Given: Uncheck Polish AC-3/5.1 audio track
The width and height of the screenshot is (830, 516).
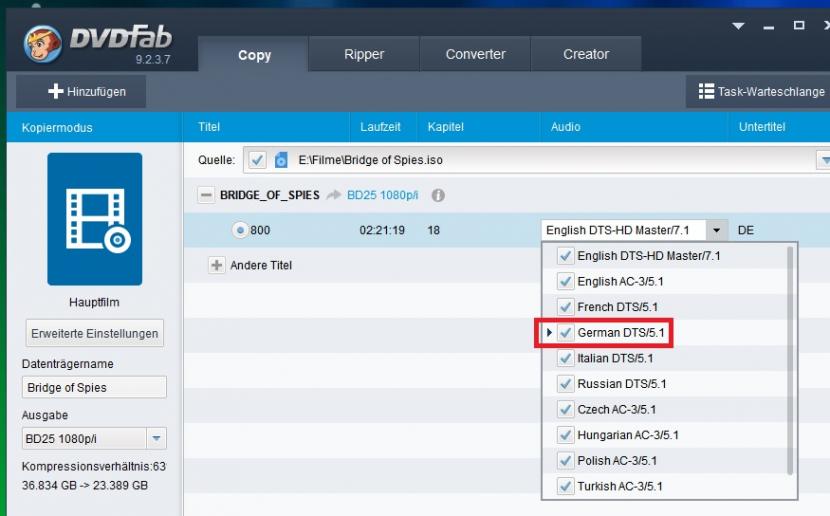Looking at the screenshot, I should click(565, 460).
